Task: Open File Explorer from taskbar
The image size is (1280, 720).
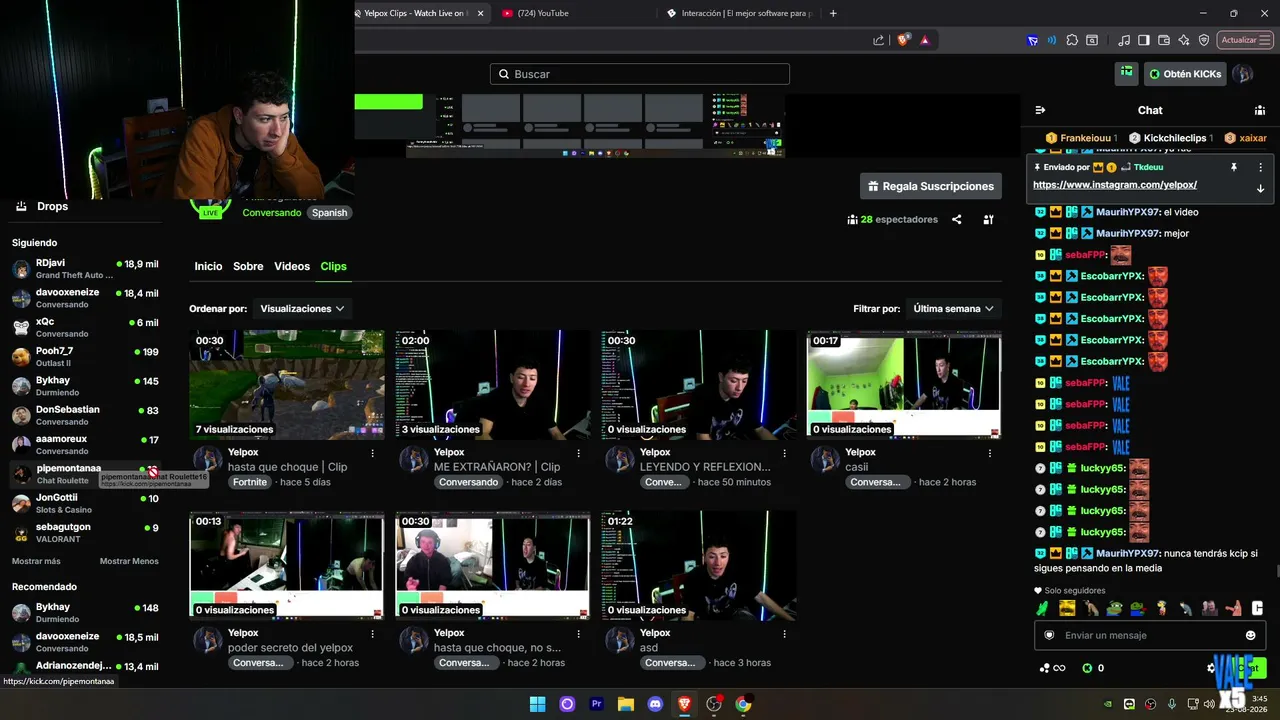Action: 626,704
